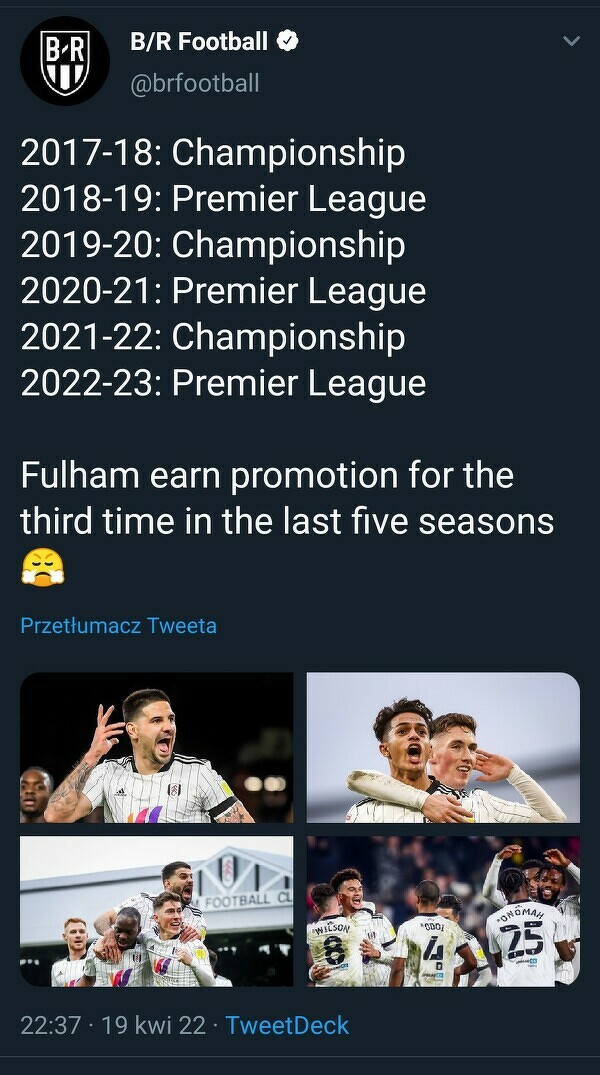The image size is (600, 1075).
Task: Click the Przetłumacz Tweeta translate link
Action: point(118,626)
